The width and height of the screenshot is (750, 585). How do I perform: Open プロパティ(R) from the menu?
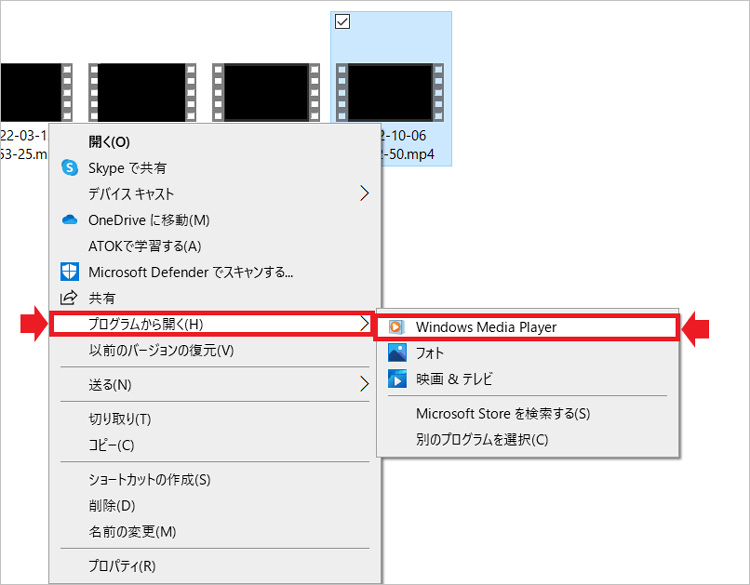(x=215, y=566)
